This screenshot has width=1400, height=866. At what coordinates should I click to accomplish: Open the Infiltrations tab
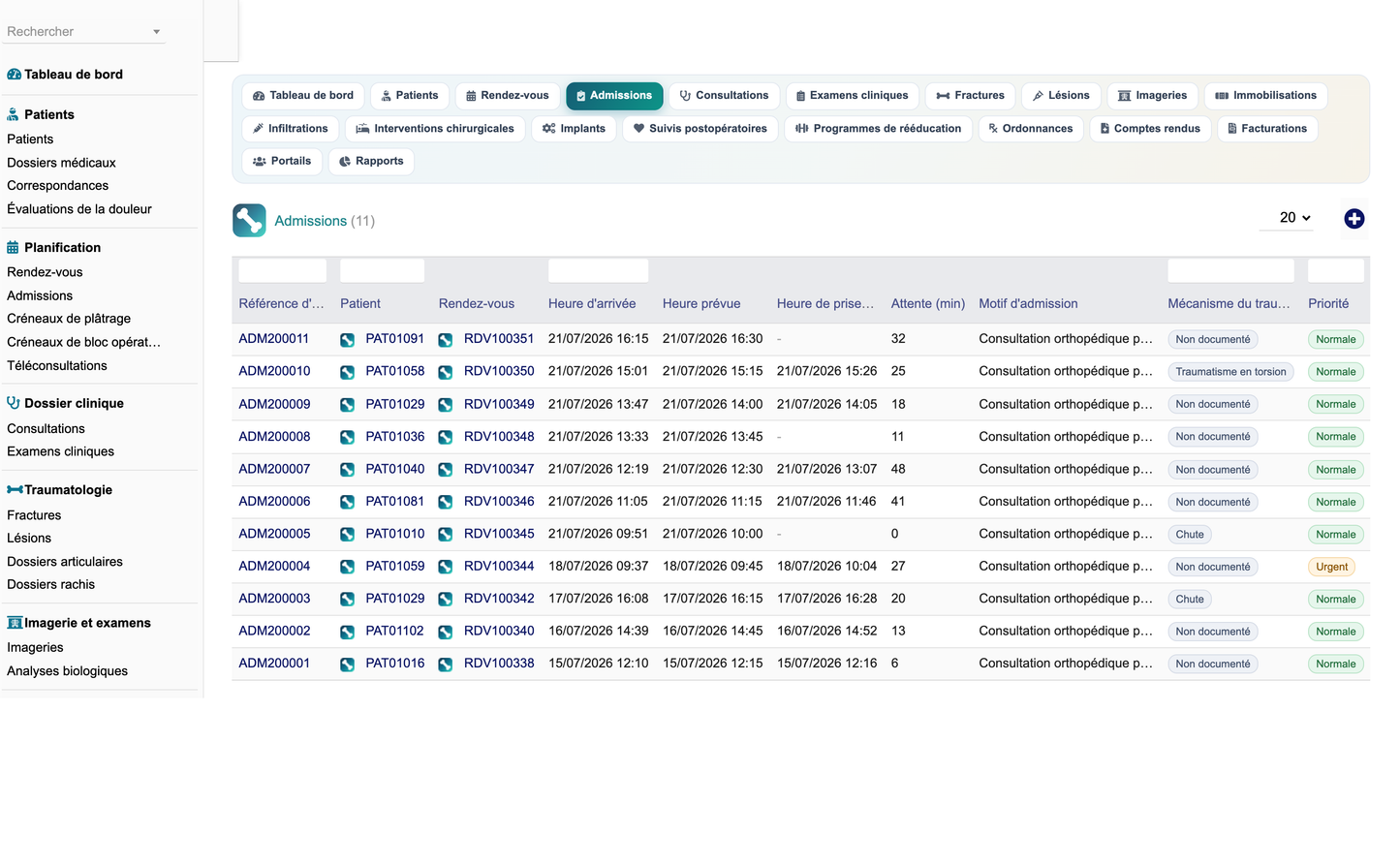click(x=290, y=129)
